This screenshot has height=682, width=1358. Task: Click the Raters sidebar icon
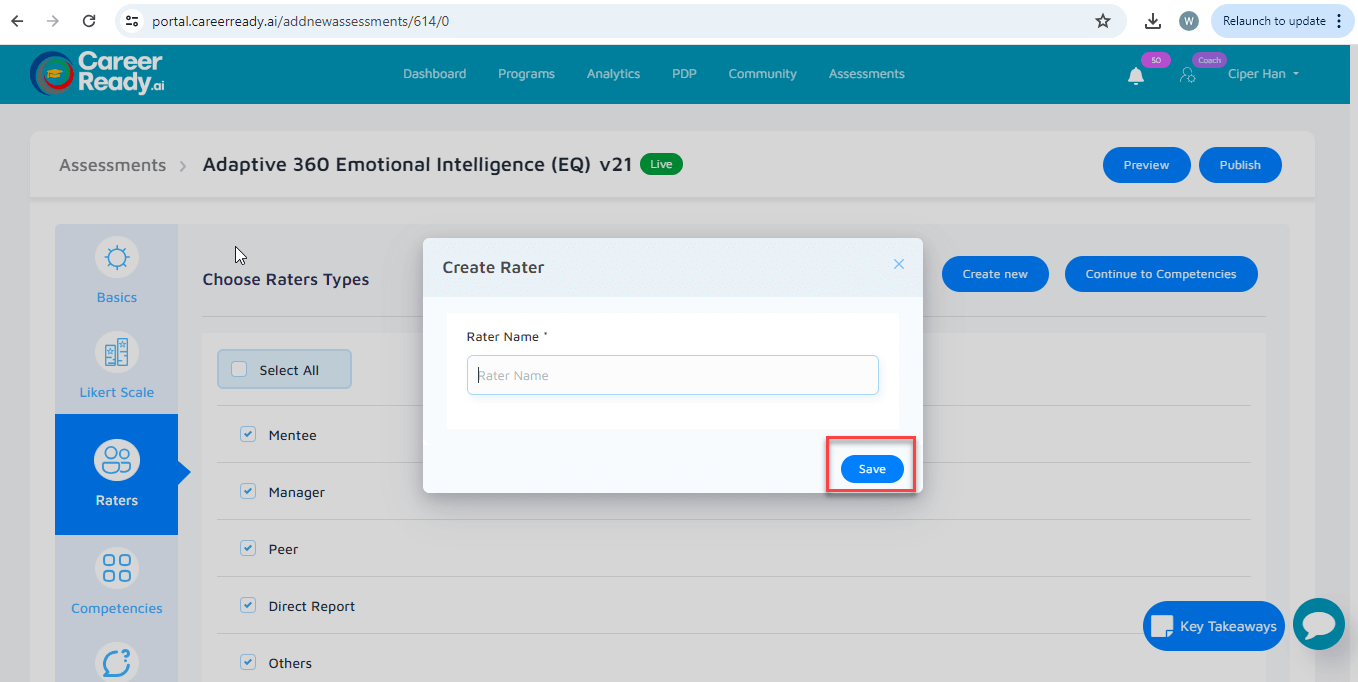(116, 473)
